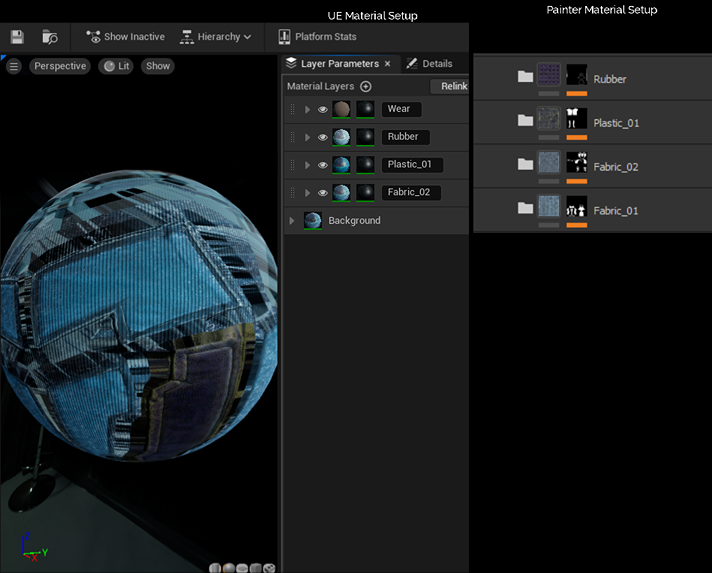Click the Wear layer drag handle

tap(293, 110)
